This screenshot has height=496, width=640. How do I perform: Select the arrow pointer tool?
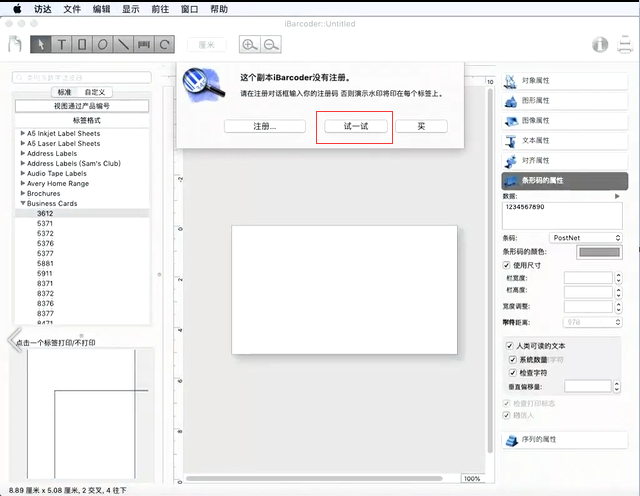coord(41,44)
